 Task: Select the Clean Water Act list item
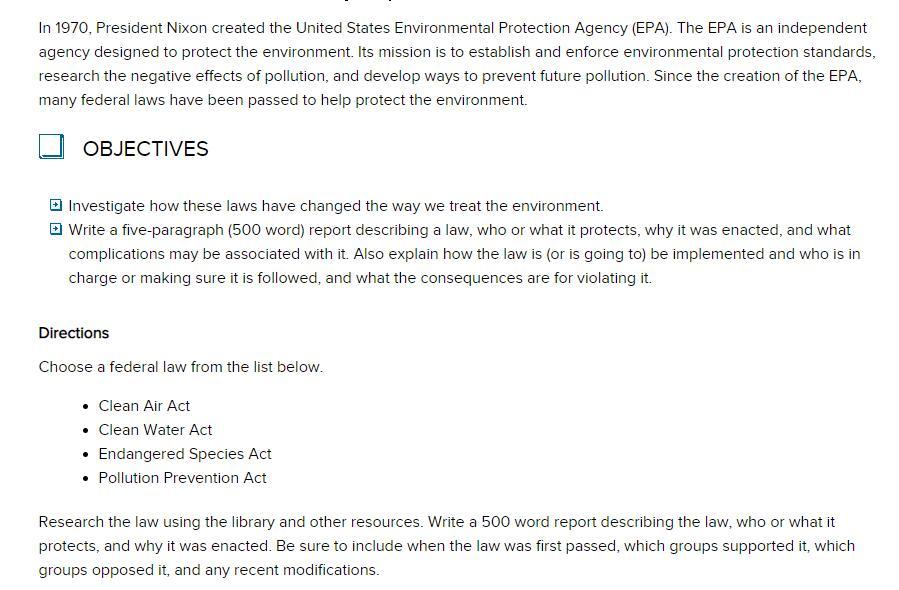tap(155, 430)
